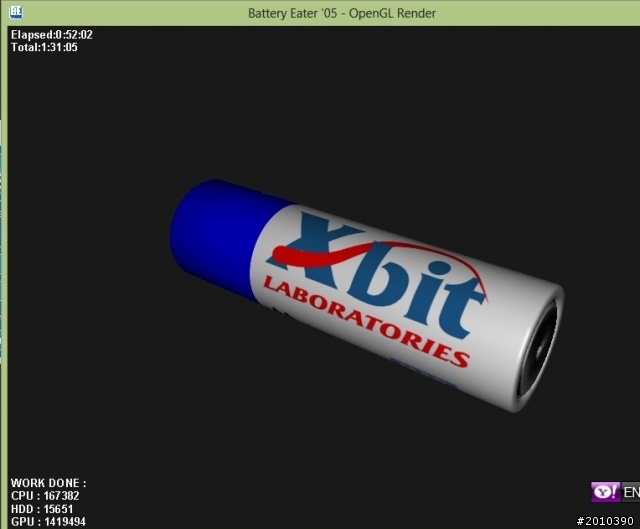
Task: Click the Total:1:31:05 time text
Action: [44, 47]
